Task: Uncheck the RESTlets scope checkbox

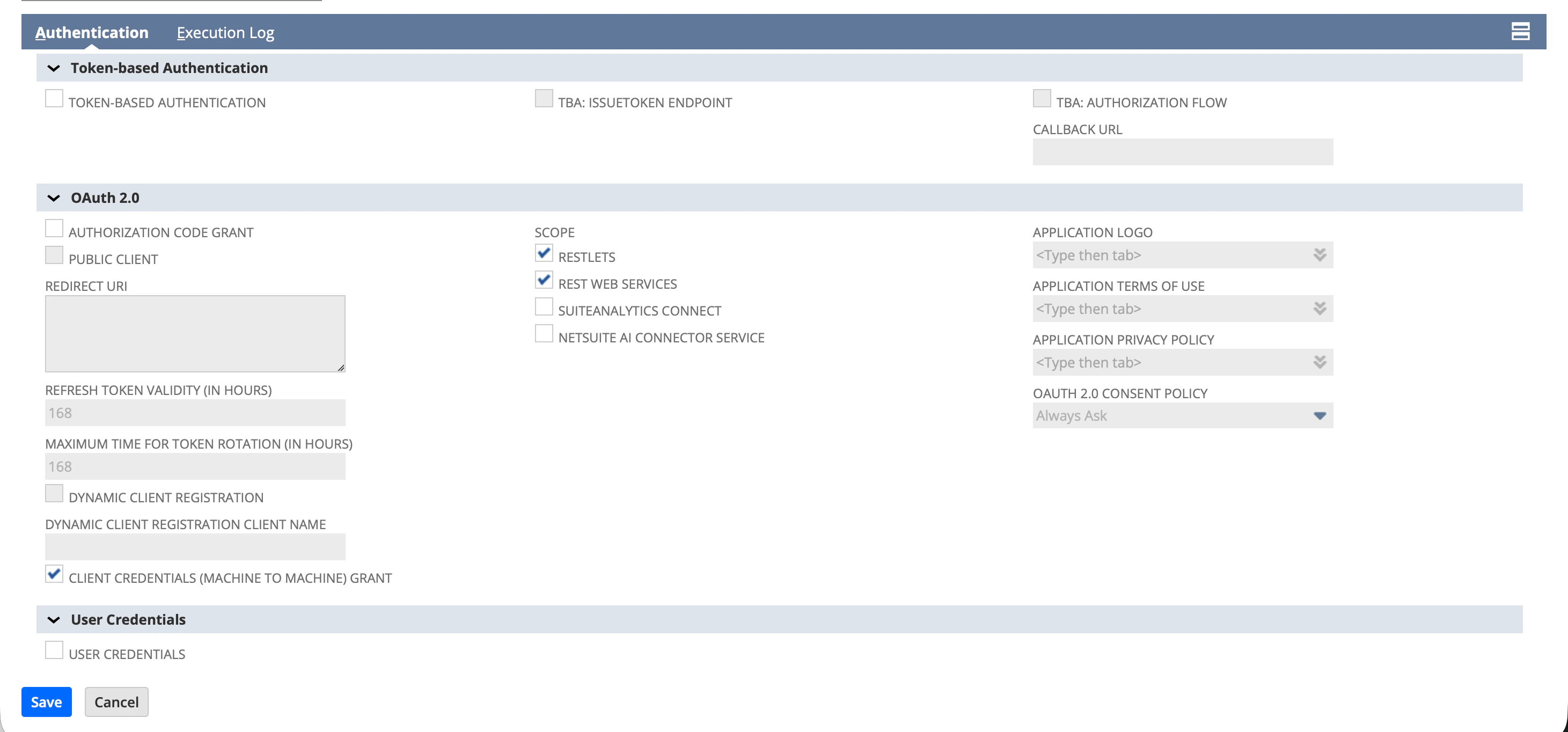Action: pyautogui.click(x=544, y=253)
